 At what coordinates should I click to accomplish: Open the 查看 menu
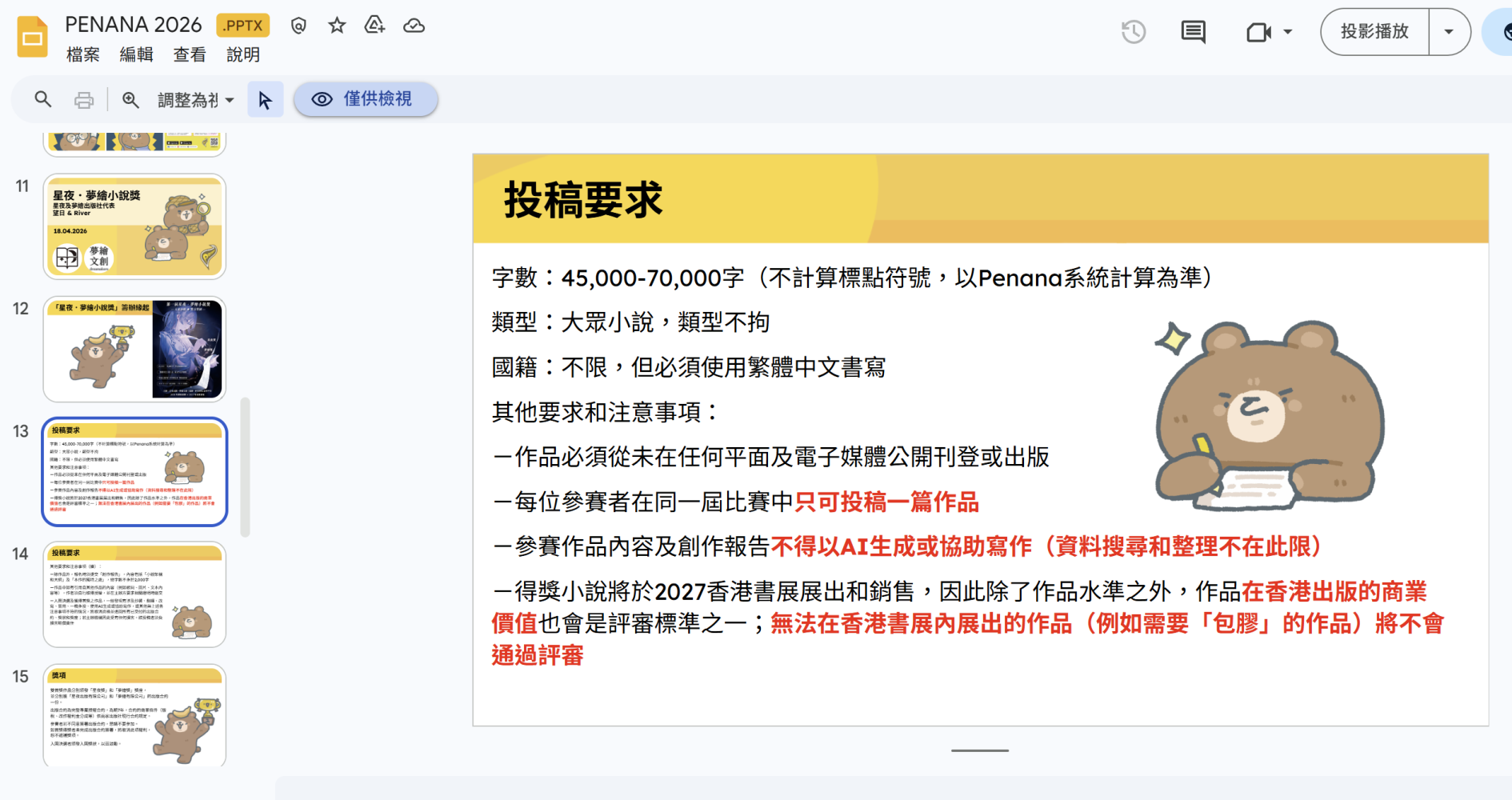[x=190, y=54]
